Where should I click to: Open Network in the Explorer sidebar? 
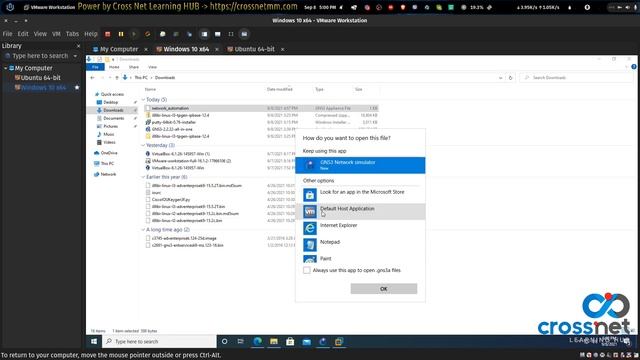coord(108,174)
